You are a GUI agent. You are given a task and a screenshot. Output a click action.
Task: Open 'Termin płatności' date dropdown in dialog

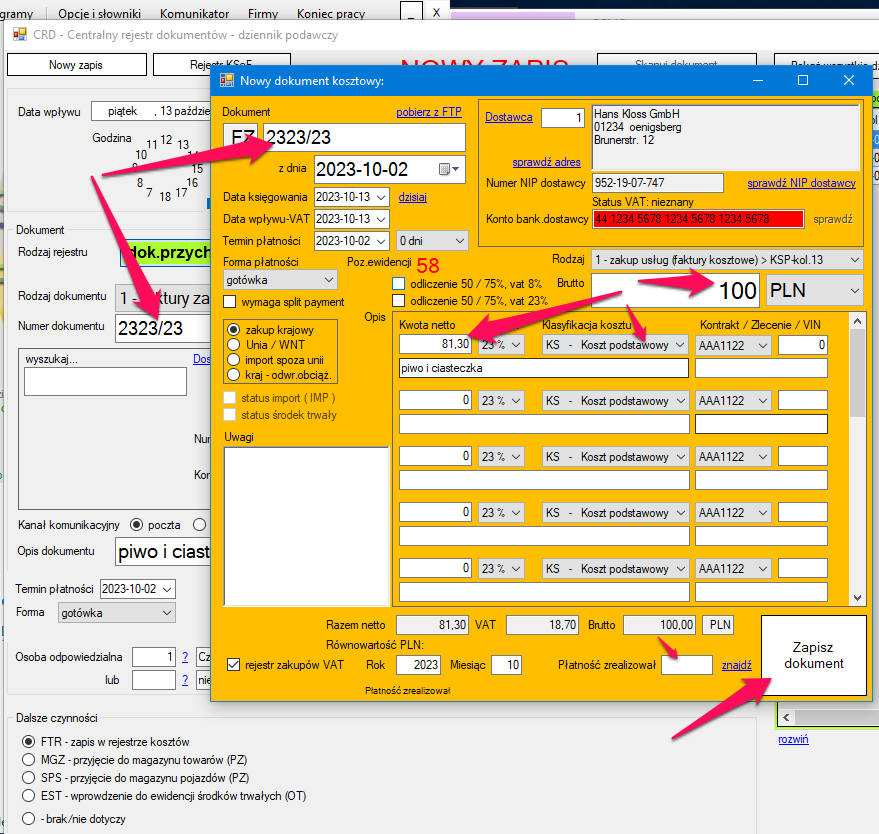tap(381, 241)
